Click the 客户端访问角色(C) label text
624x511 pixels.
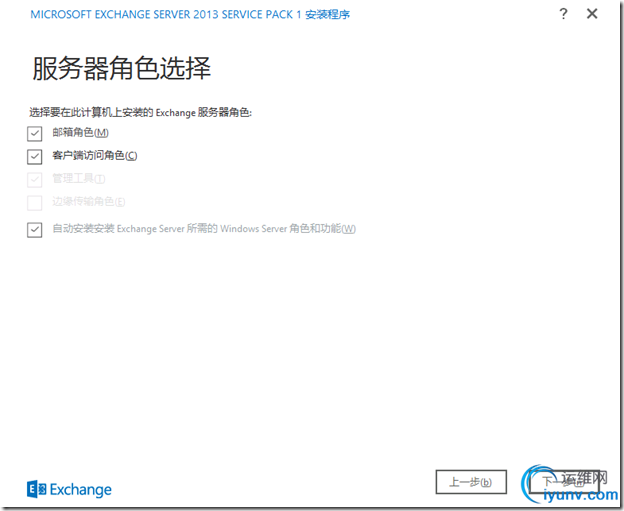tap(95, 156)
